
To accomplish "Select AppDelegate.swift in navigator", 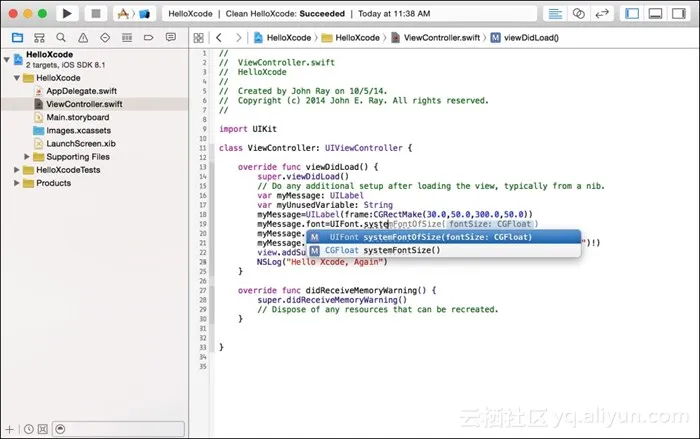I will coord(94,91).
